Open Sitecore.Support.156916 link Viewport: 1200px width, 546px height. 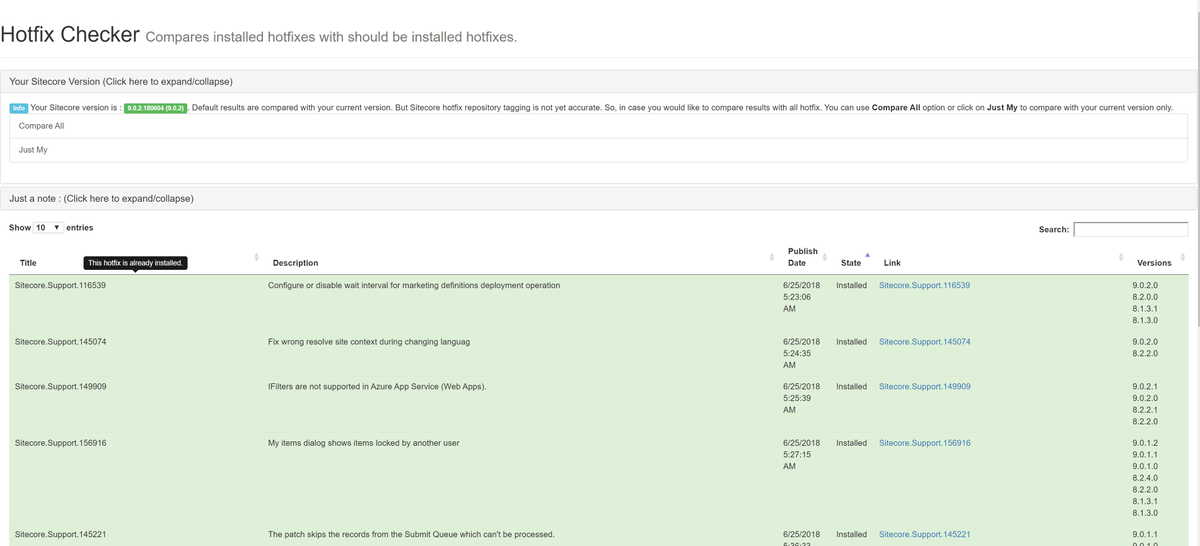coord(924,443)
